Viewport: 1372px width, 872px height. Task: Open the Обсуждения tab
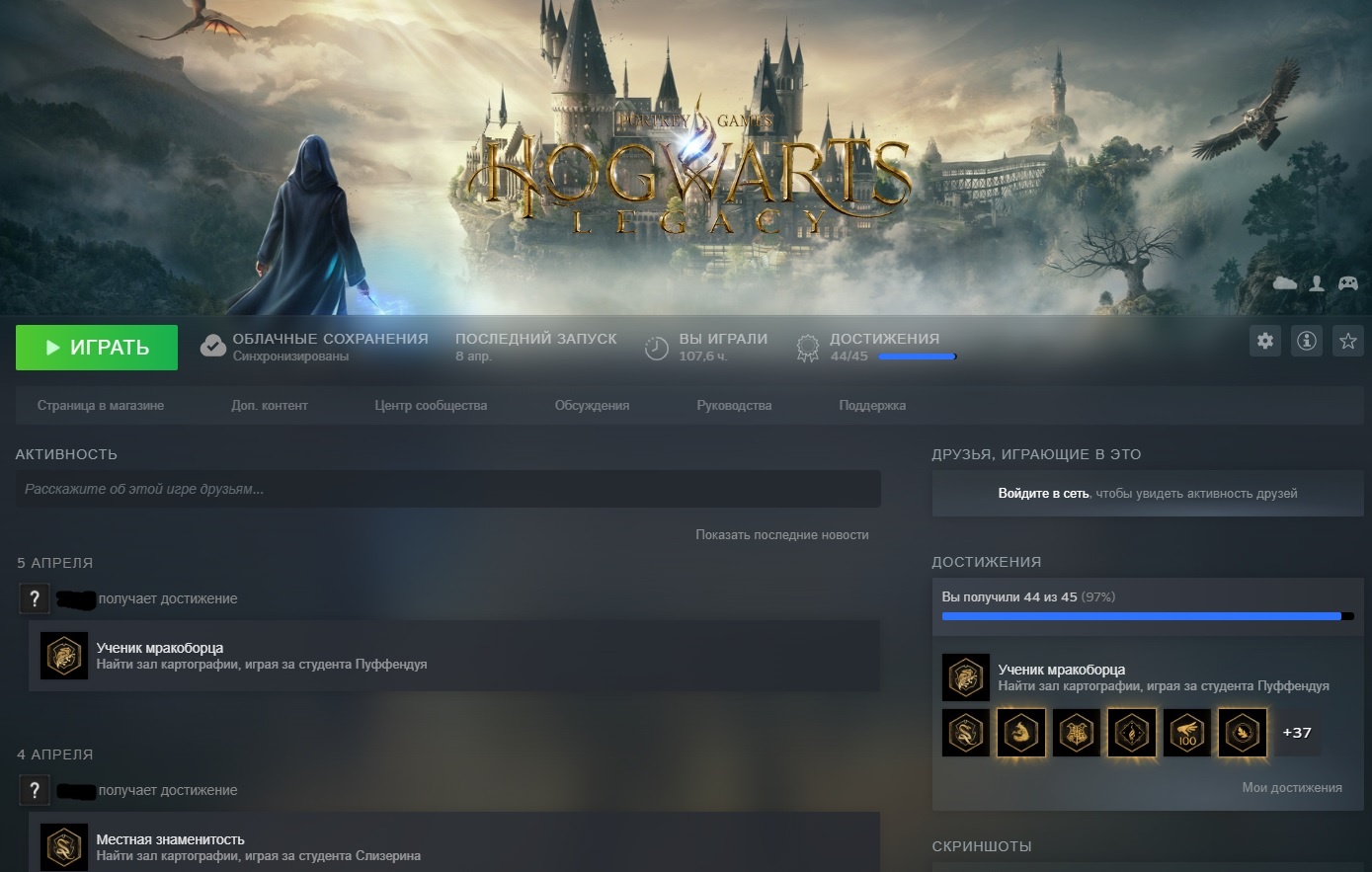click(592, 406)
